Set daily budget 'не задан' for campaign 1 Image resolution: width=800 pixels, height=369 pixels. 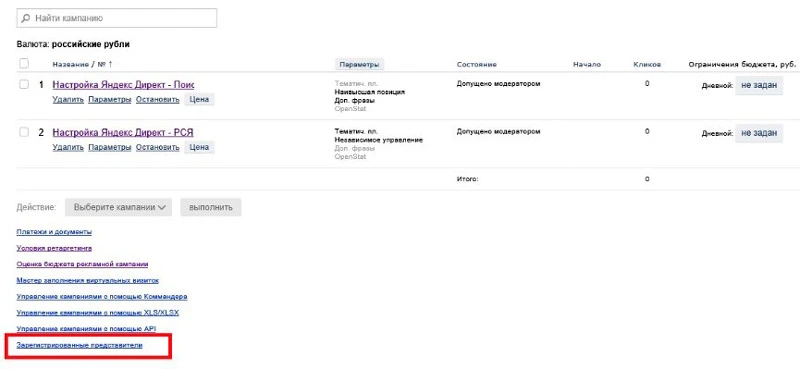[759, 85]
